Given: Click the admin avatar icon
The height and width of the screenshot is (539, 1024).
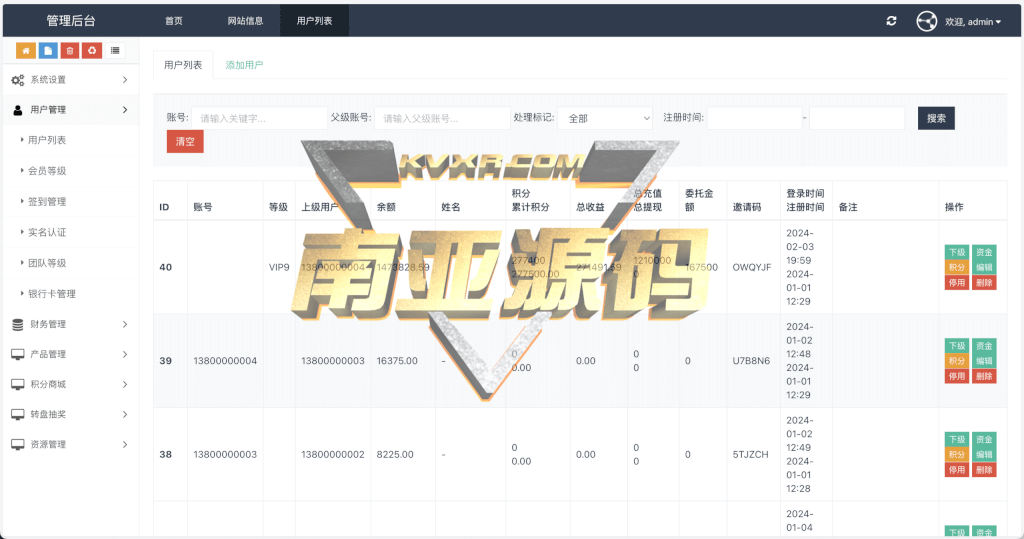Looking at the screenshot, I should pos(927,21).
